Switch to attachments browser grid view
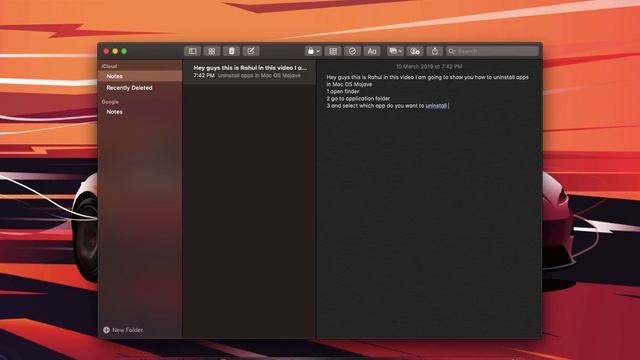Screen dimensions: 640x360 point(212,51)
